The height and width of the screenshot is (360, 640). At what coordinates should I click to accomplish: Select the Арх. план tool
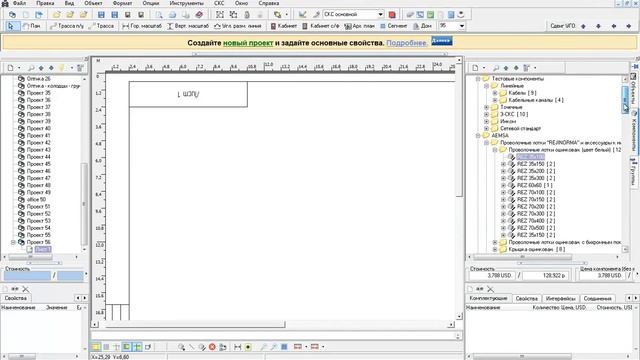point(360,26)
